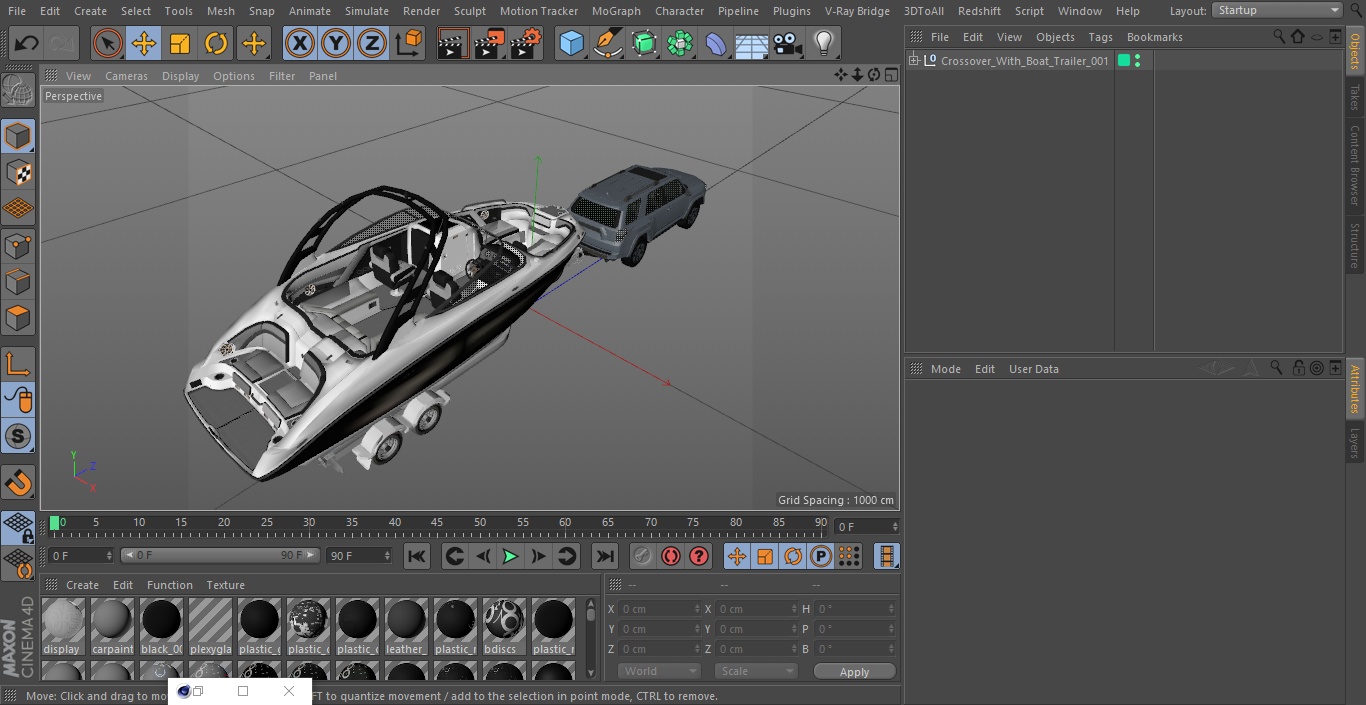Screen dimensions: 1366x705
Task: Open Edit Render Settings icon
Action: (526, 43)
